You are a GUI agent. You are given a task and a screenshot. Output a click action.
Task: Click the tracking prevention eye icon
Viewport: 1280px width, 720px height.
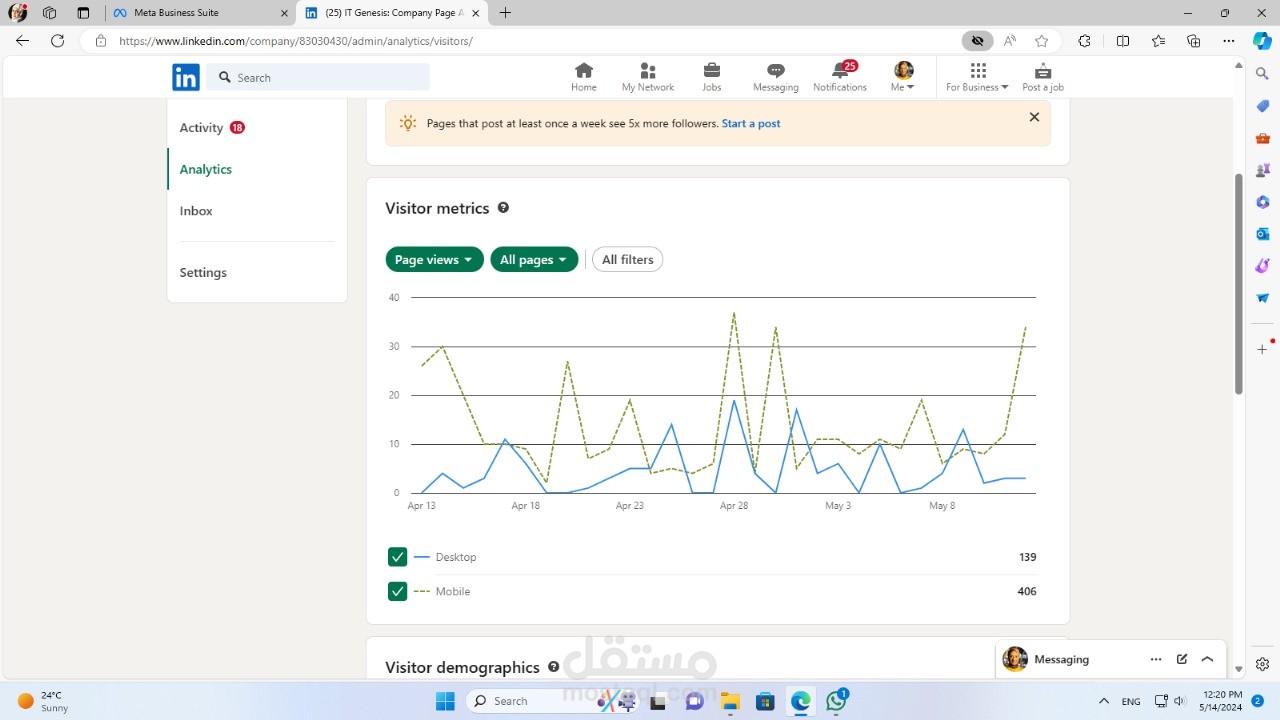point(977,41)
